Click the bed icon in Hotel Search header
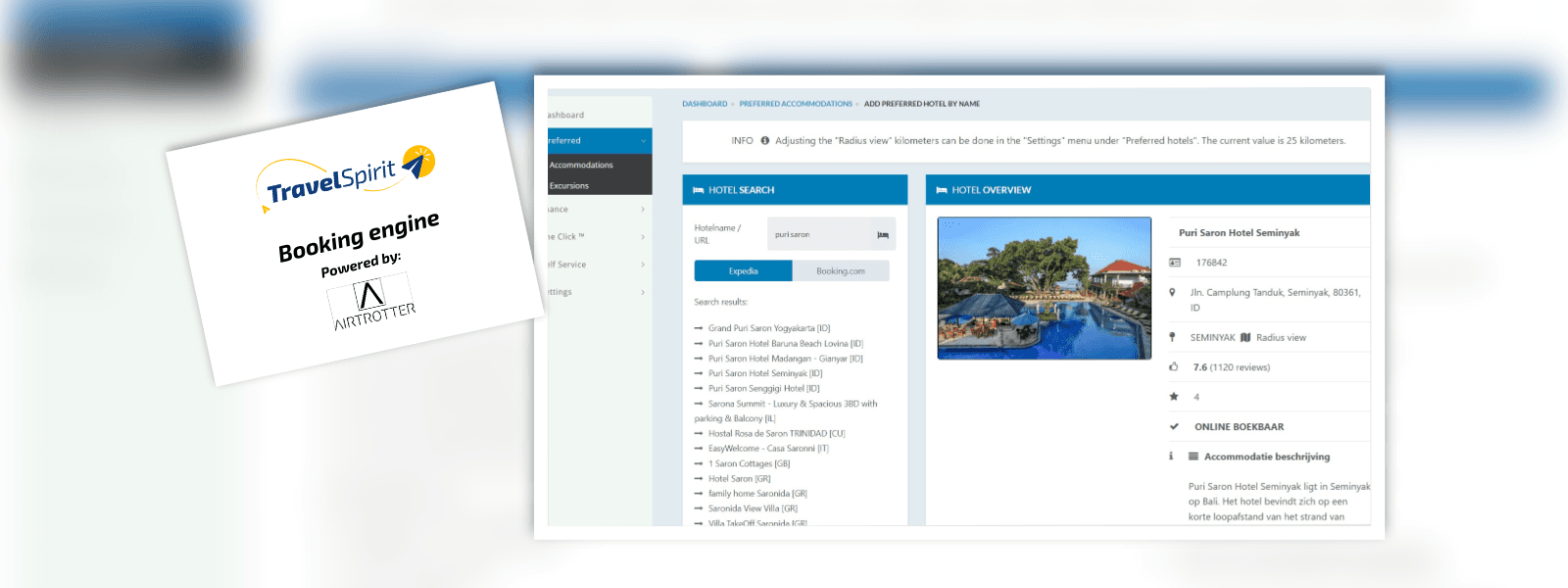This screenshot has height=588, width=1568. pos(698,190)
